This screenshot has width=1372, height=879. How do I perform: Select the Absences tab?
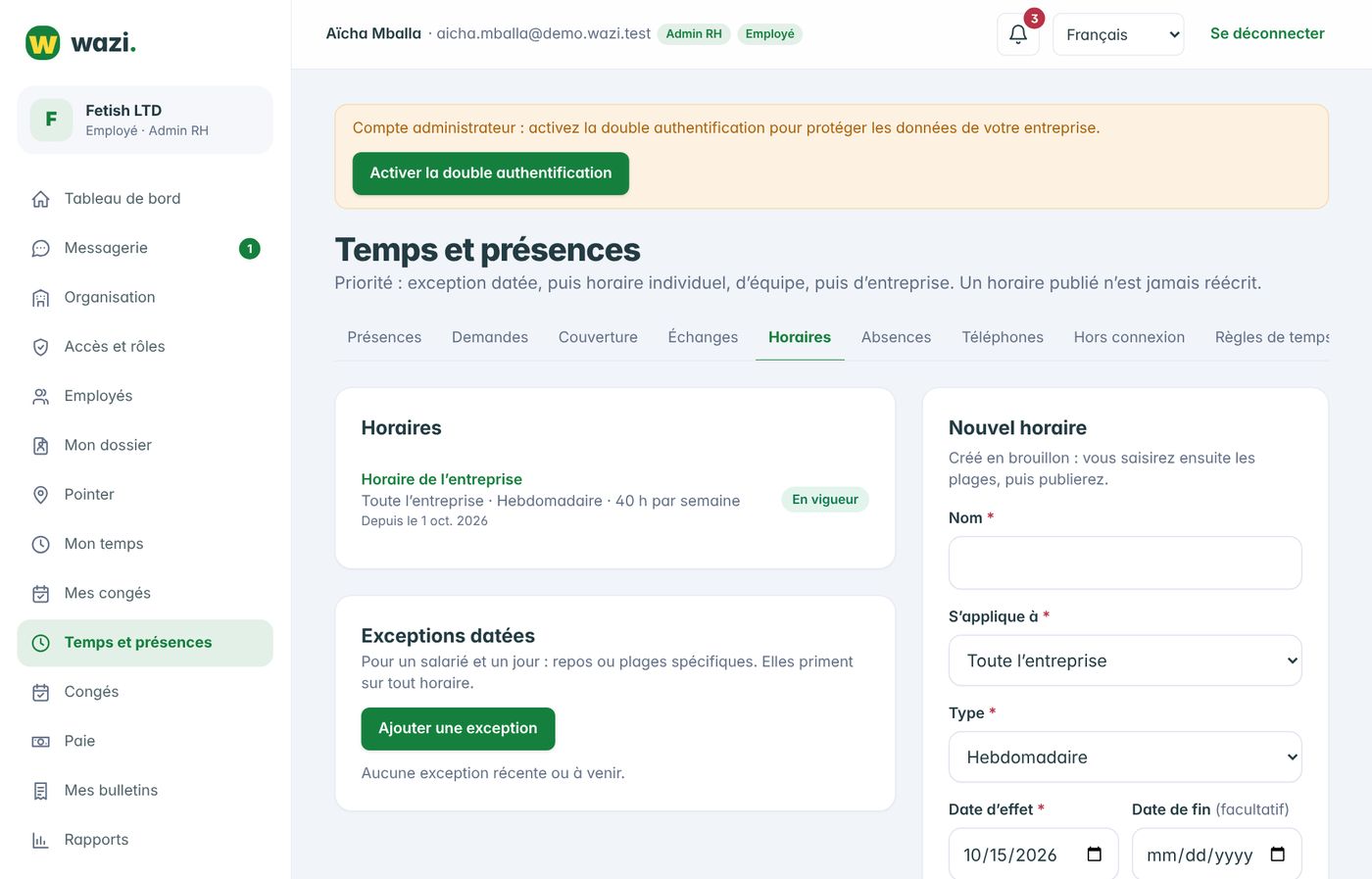point(896,337)
